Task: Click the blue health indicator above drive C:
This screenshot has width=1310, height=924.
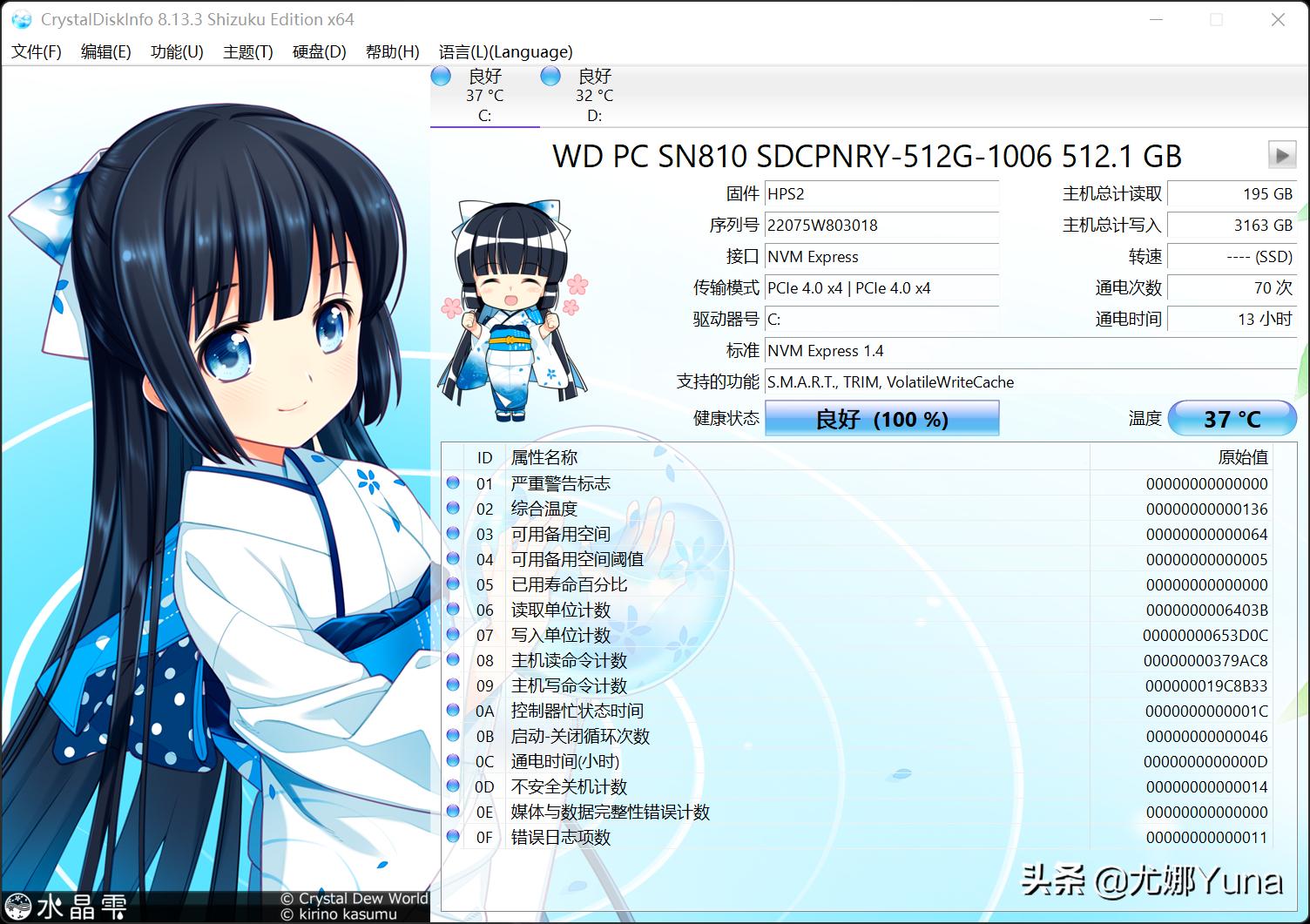Action: [x=442, y=76]
